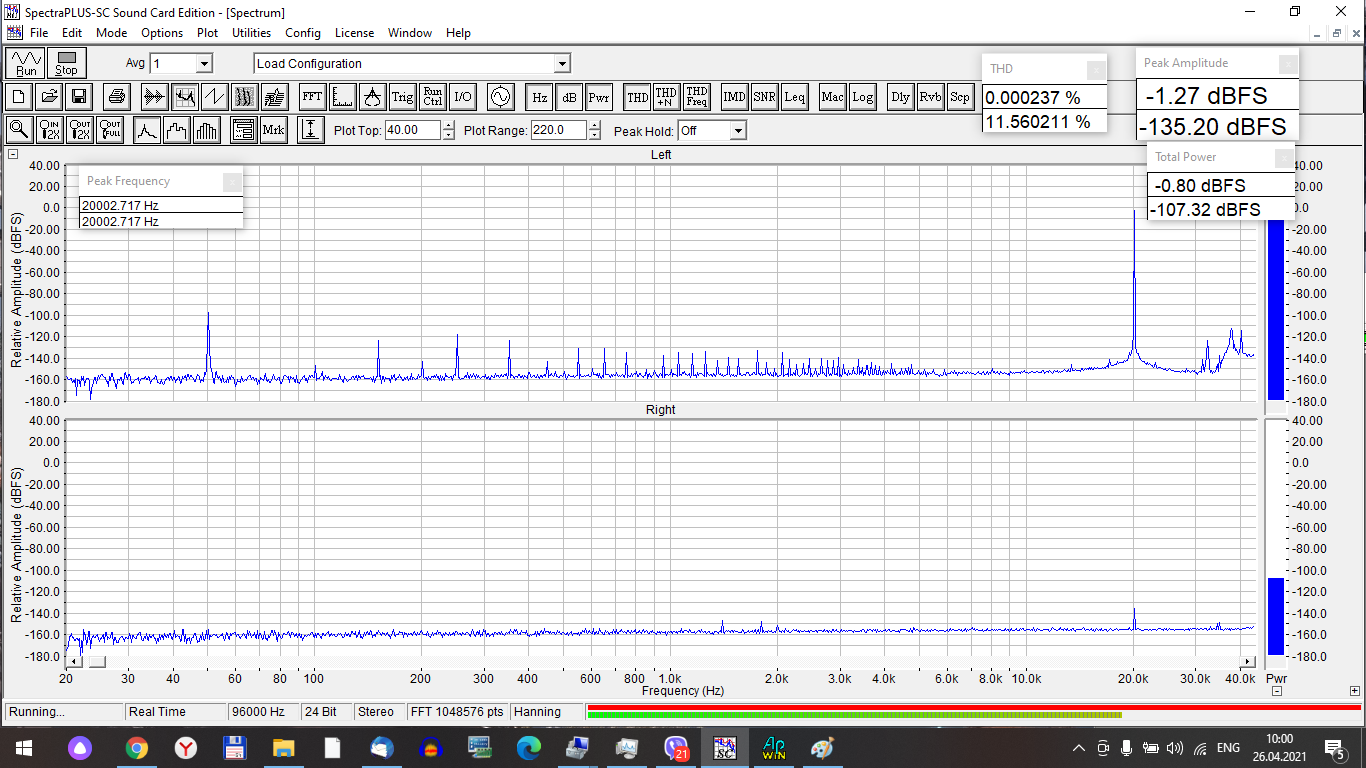
Task: Open the Phase view icon
Action: [x=214, y=97]
